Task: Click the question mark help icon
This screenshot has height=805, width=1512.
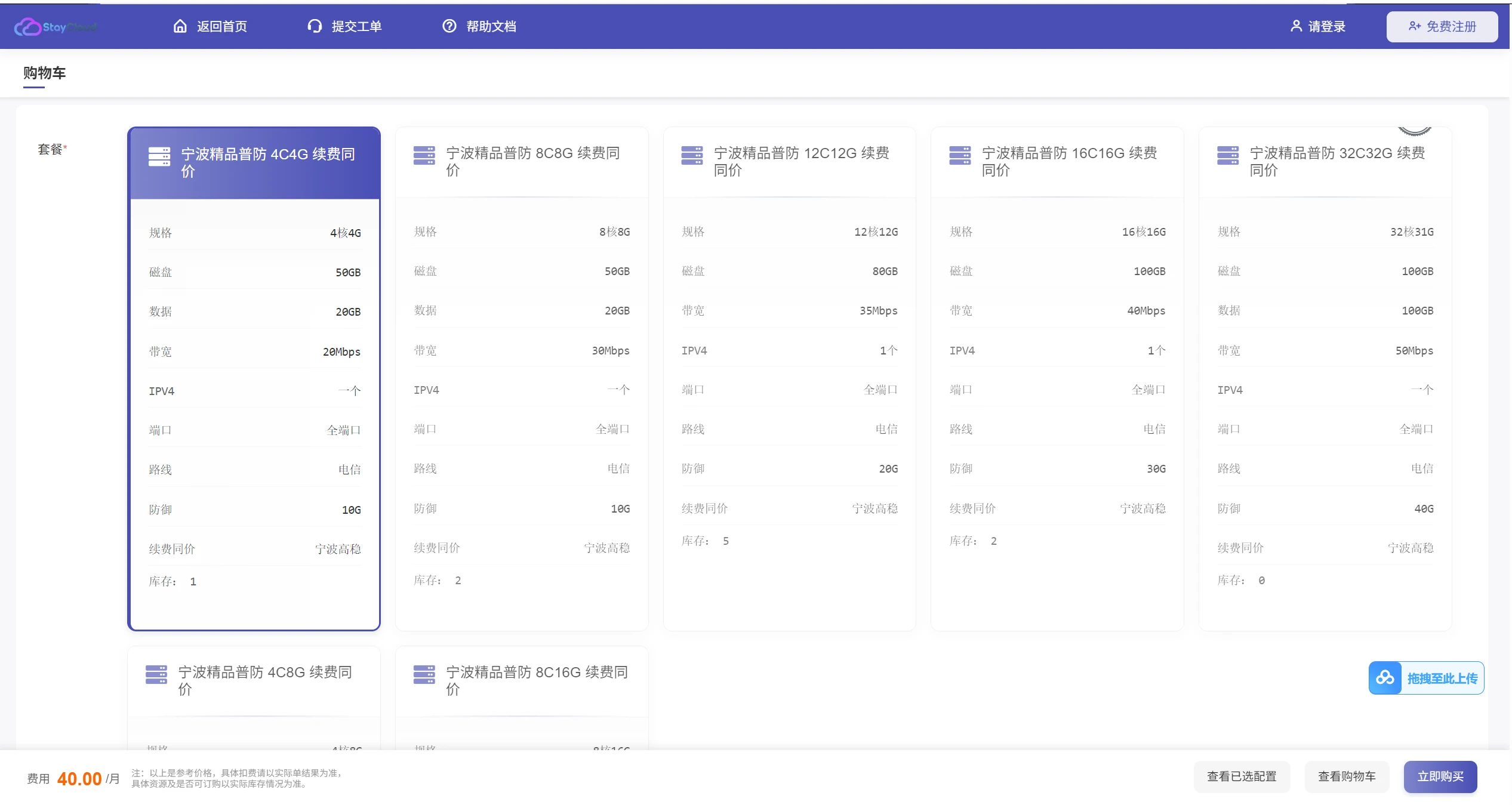Action: click(449, 26)
